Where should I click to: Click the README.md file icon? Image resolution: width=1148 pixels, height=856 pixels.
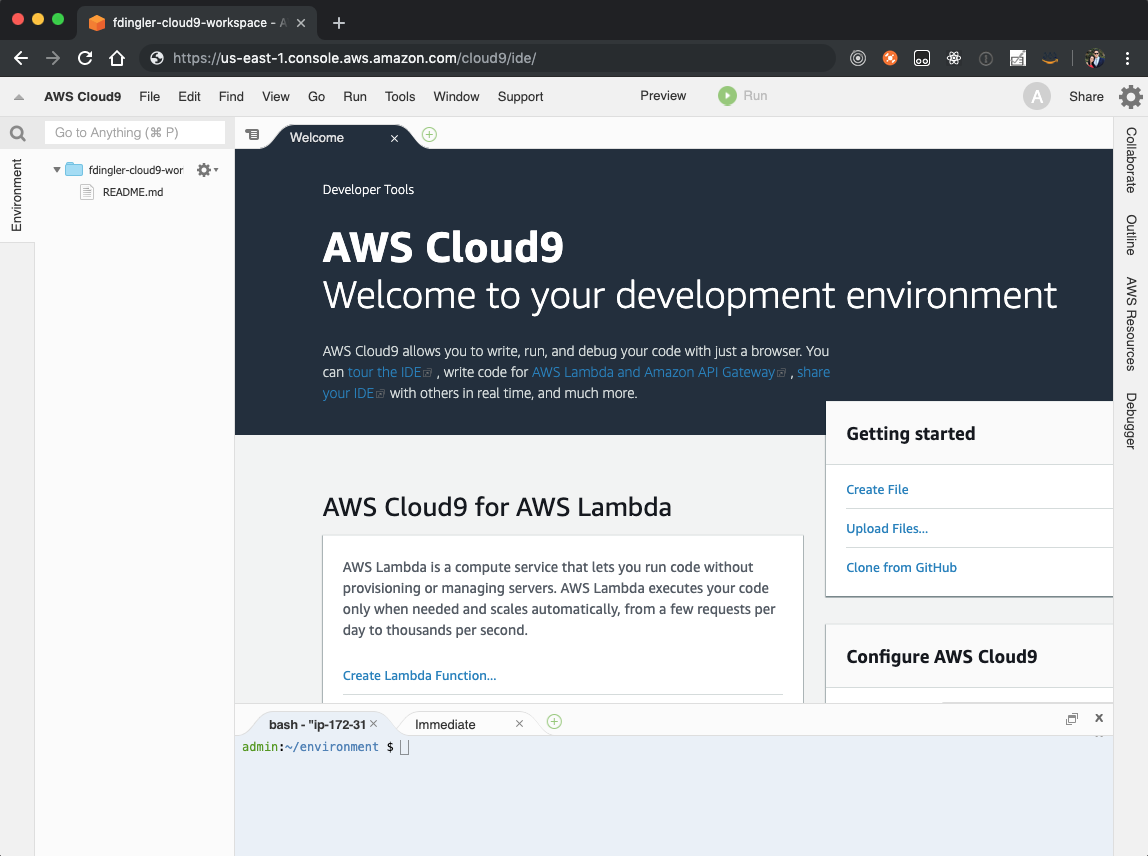point(87,192)
